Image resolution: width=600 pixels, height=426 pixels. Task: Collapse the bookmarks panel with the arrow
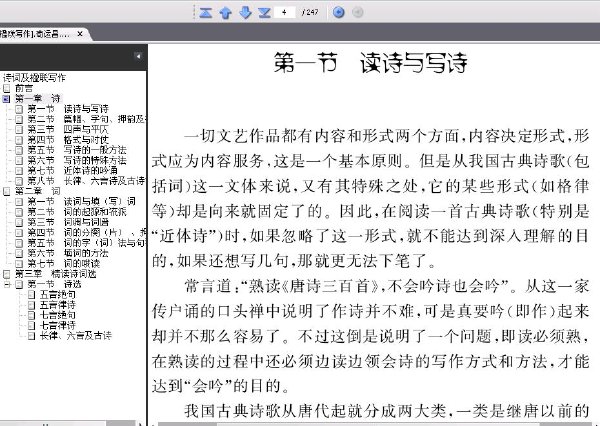click(138, 56)
